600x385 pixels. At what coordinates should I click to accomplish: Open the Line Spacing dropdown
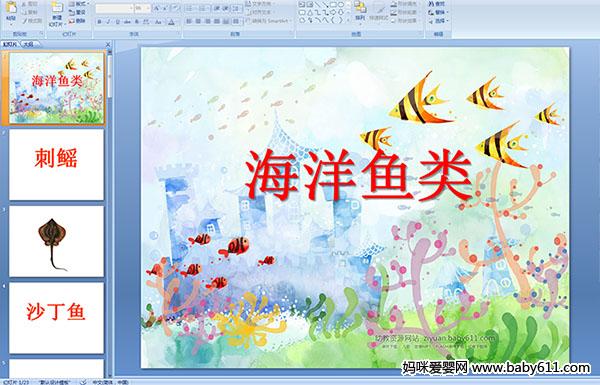(x=237, y=8)
